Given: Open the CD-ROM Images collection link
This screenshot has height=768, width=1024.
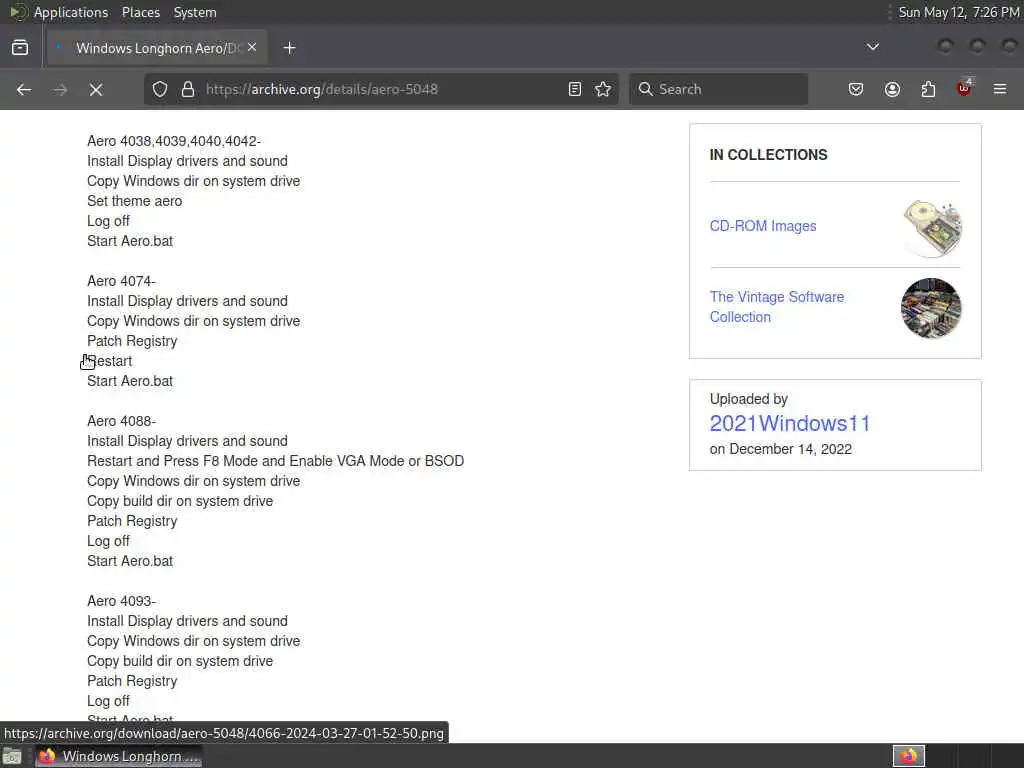Looking at the screenshot, I should pos(763,226).
